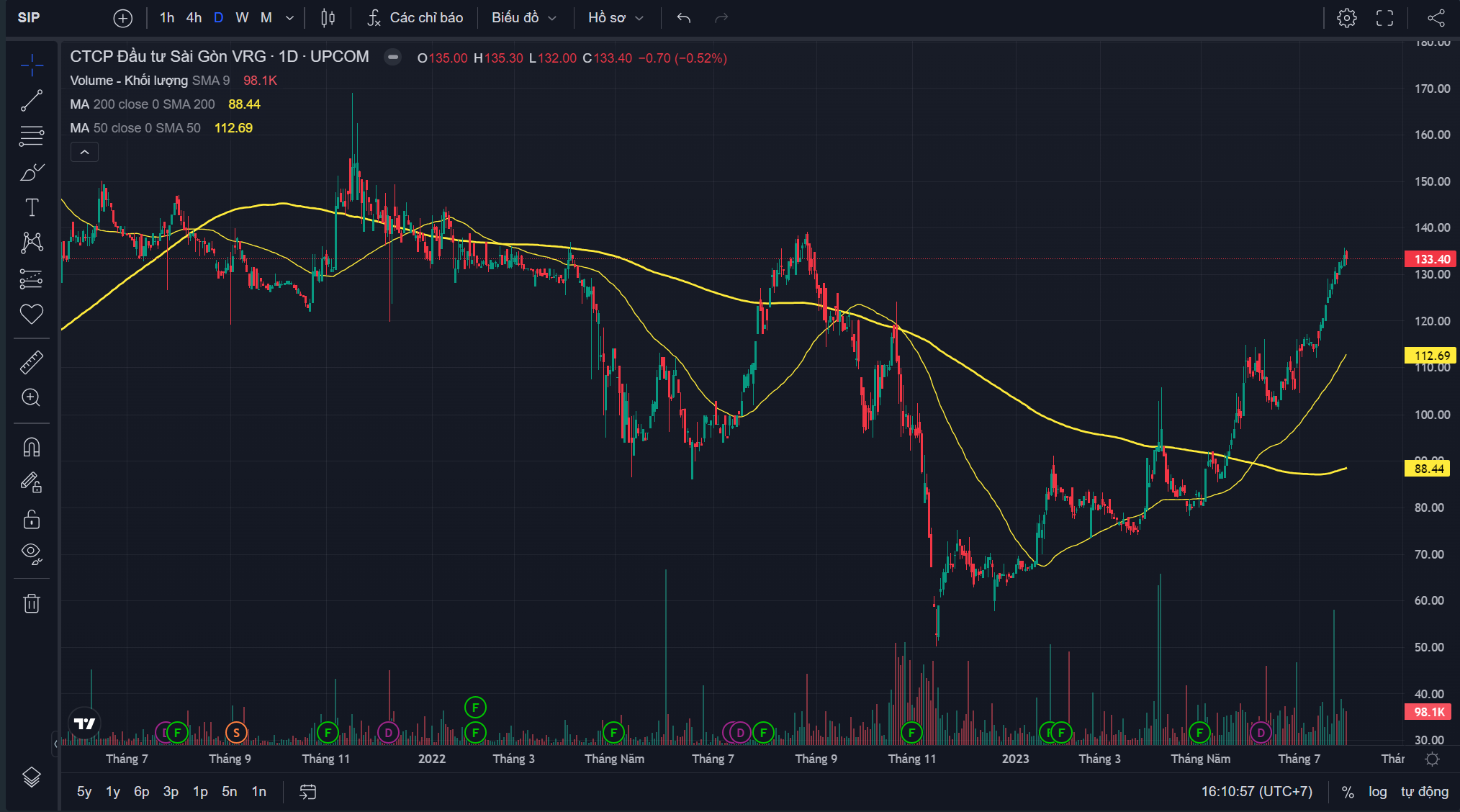Select the text annotation tool
Viewport: 1460px width, 812px height.
click(32, 207)
